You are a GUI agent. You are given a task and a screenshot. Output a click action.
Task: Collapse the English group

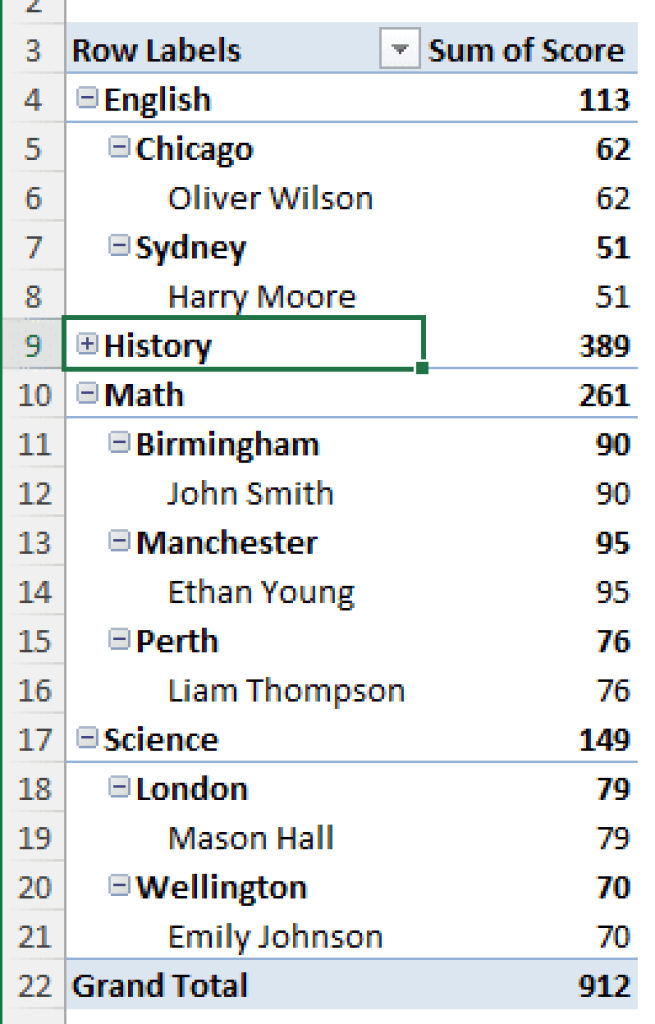87,96
